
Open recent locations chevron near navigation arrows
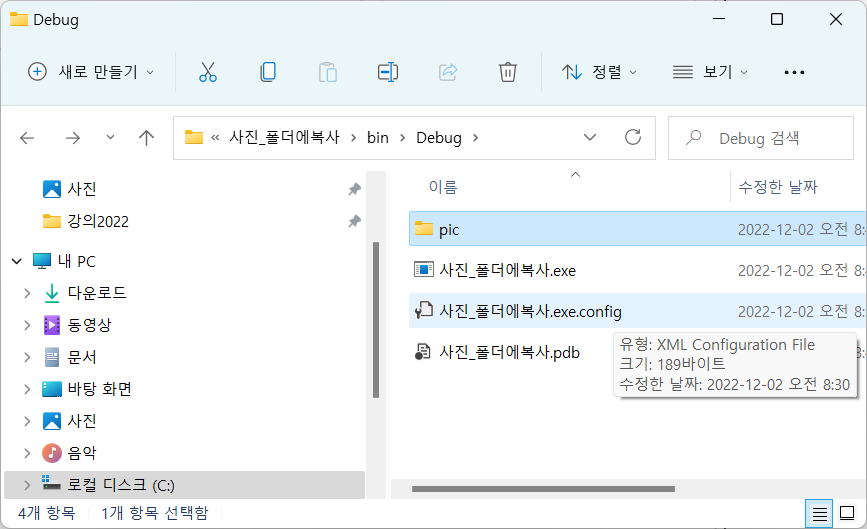pyautogui.click(x=111, y=137)
